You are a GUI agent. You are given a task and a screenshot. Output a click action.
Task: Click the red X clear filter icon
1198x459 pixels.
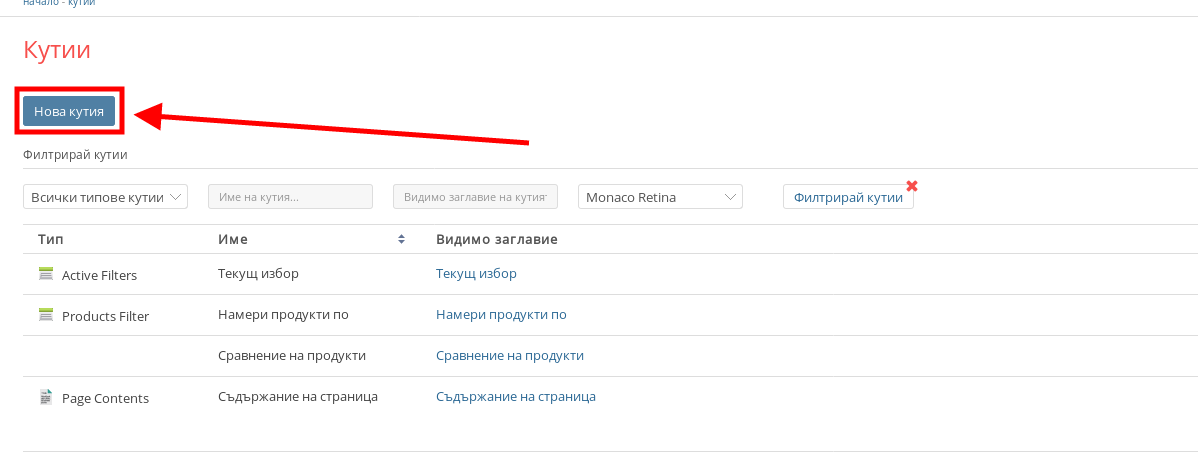coord(911,185)
